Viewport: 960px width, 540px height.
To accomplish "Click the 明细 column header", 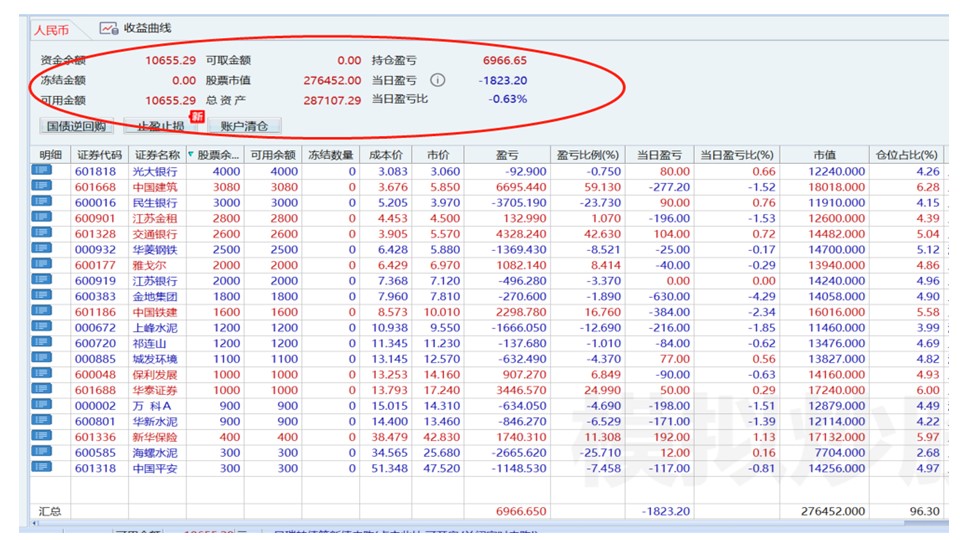I will [50, 155].
